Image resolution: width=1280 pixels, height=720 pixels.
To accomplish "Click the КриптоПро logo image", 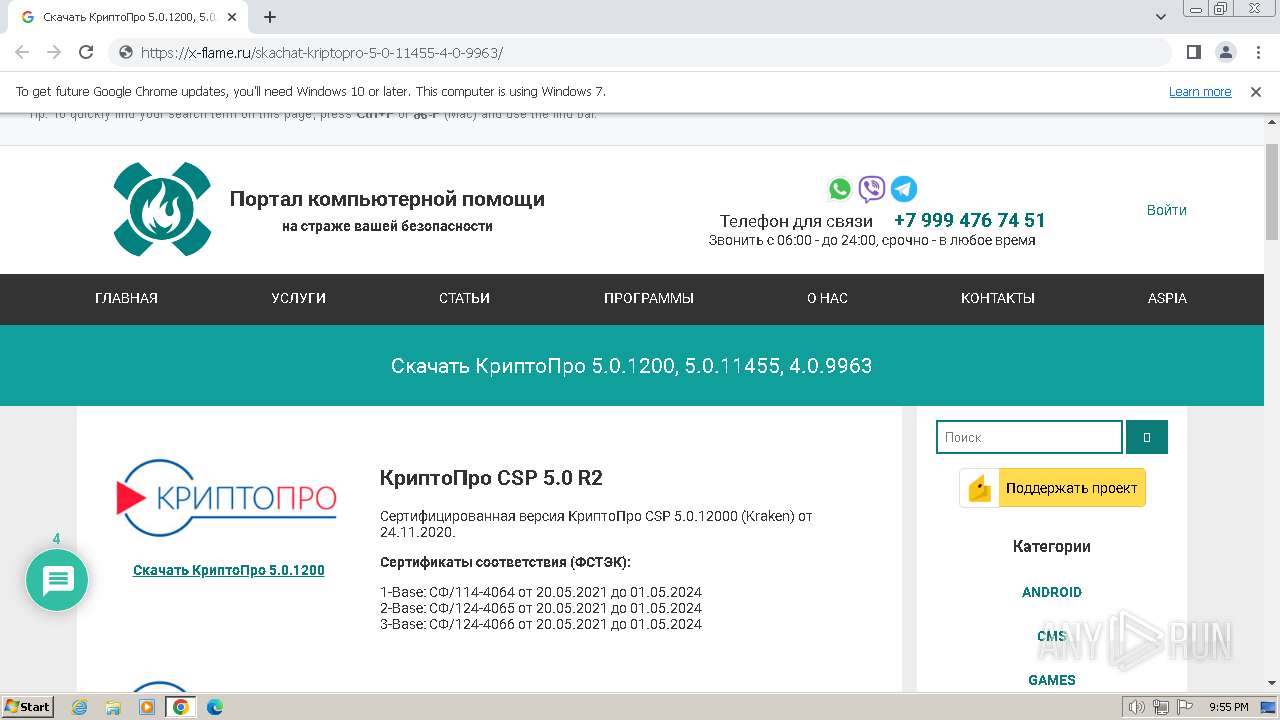I will (227, 498).
